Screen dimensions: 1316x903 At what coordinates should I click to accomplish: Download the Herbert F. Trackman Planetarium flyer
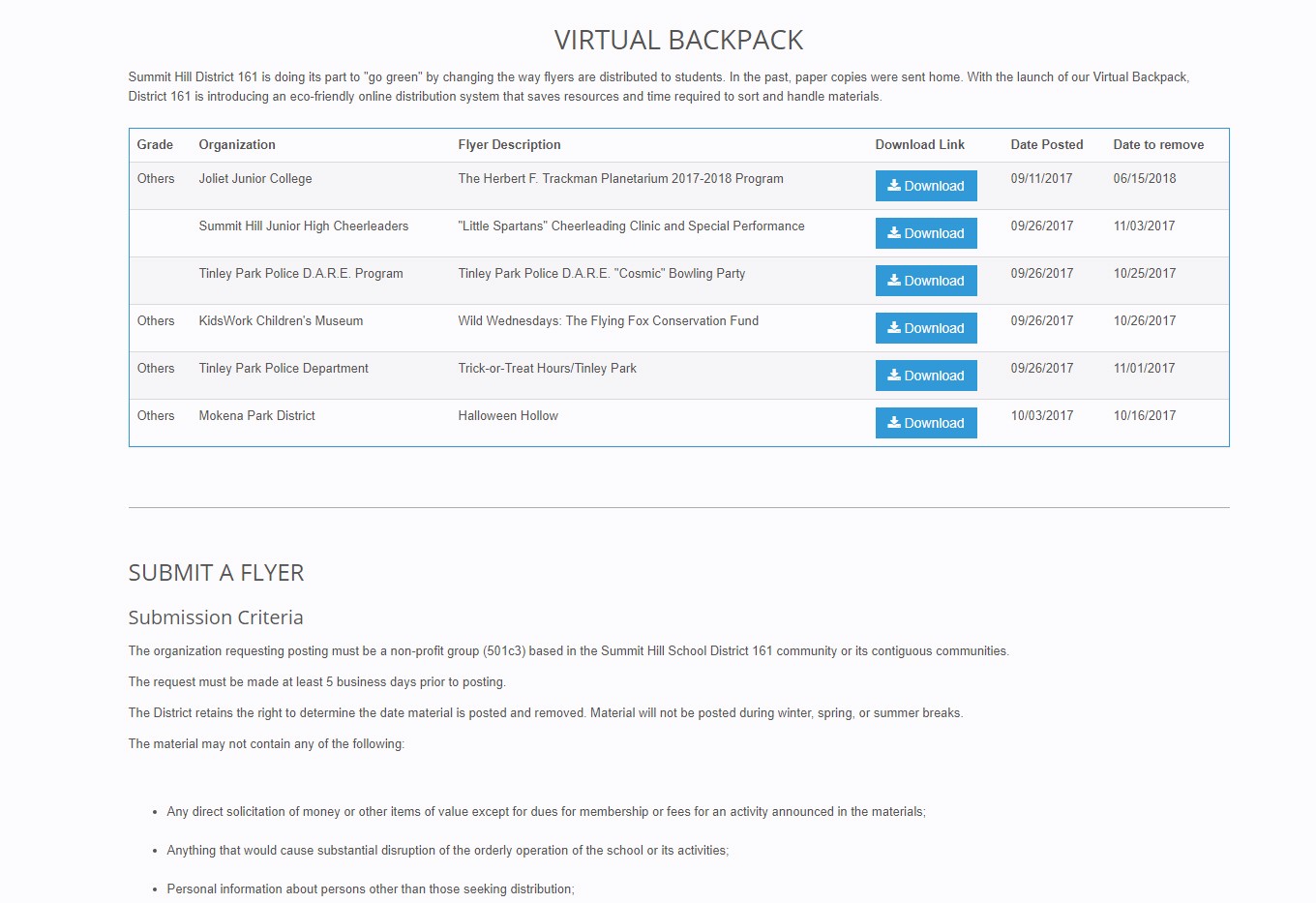(925, 186)
